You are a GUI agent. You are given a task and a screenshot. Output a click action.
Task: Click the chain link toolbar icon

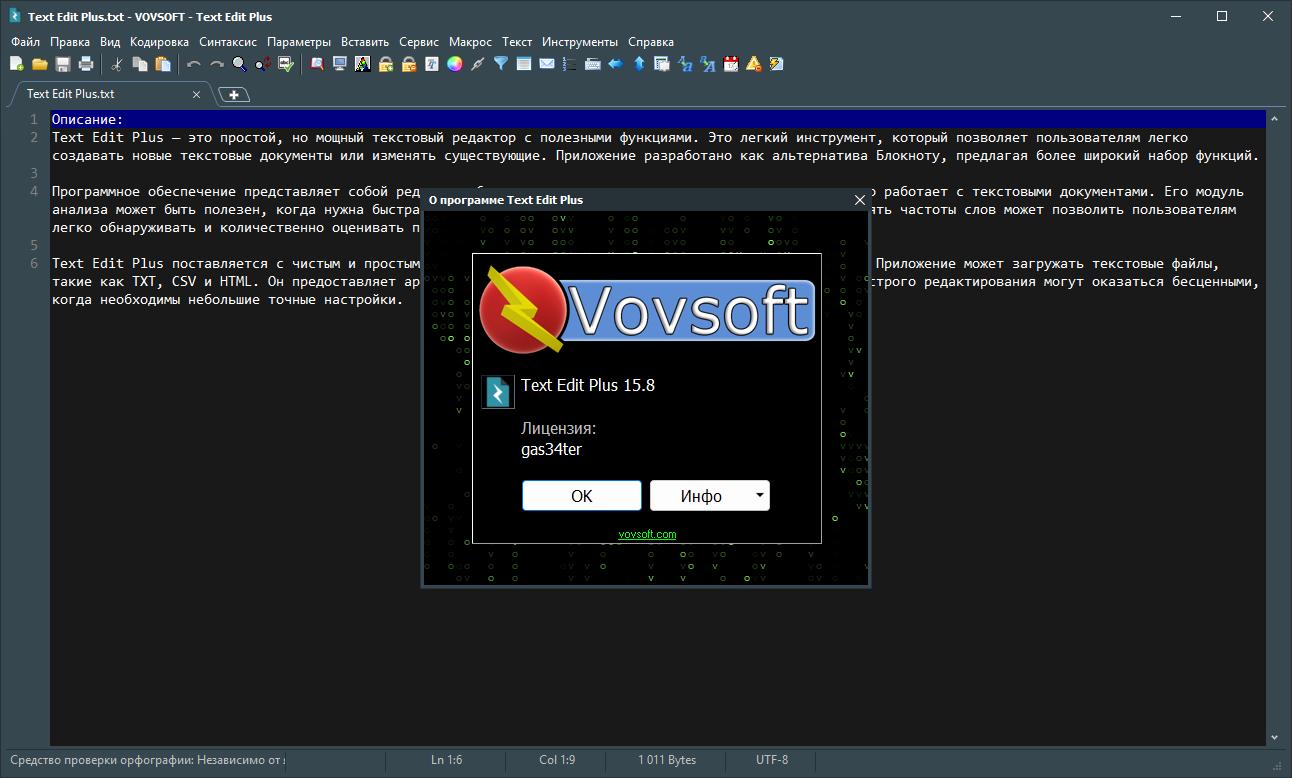click(x=478, y=64)
